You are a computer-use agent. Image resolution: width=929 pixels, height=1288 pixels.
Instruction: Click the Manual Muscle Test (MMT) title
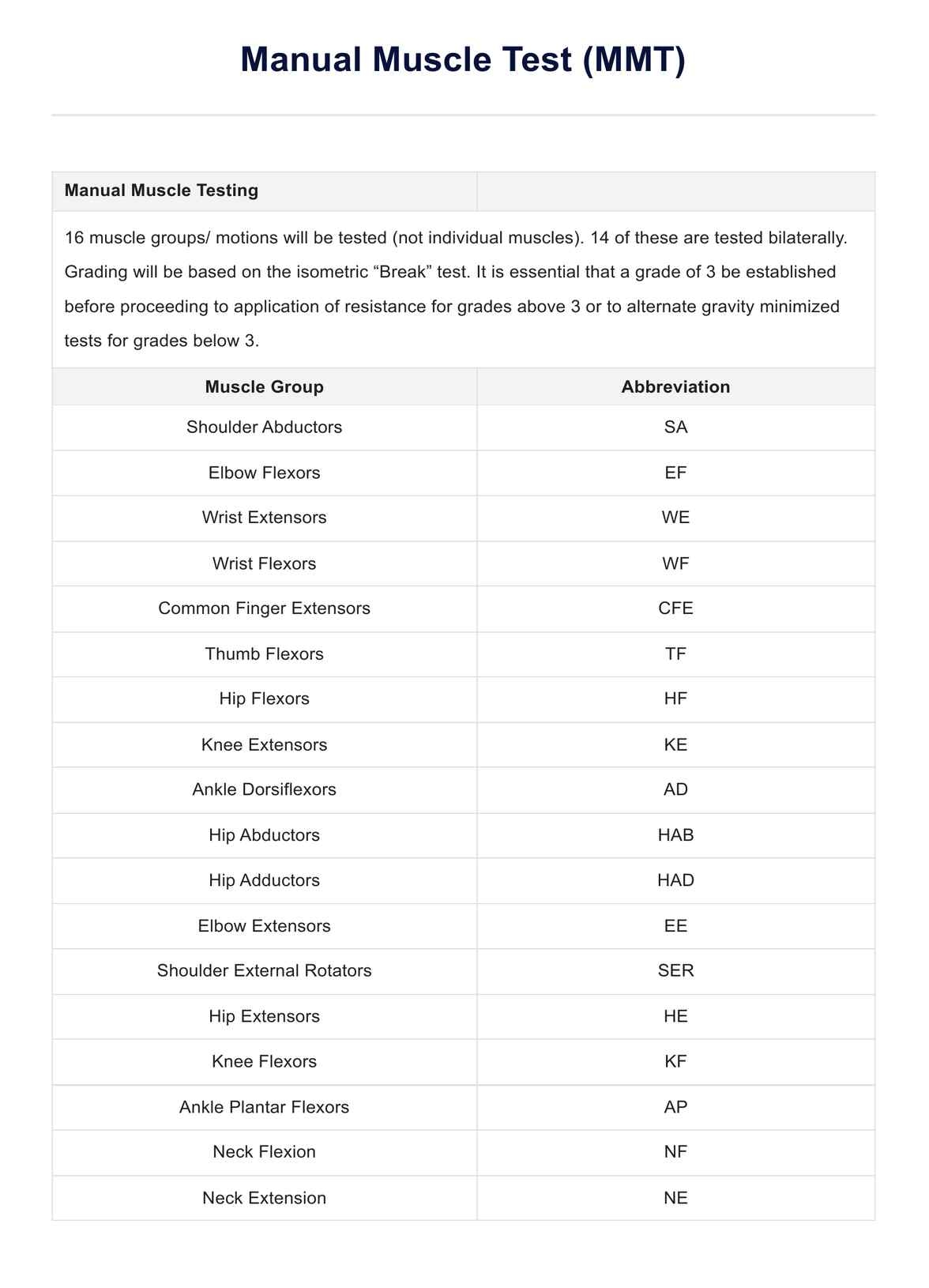coord(464,60)
